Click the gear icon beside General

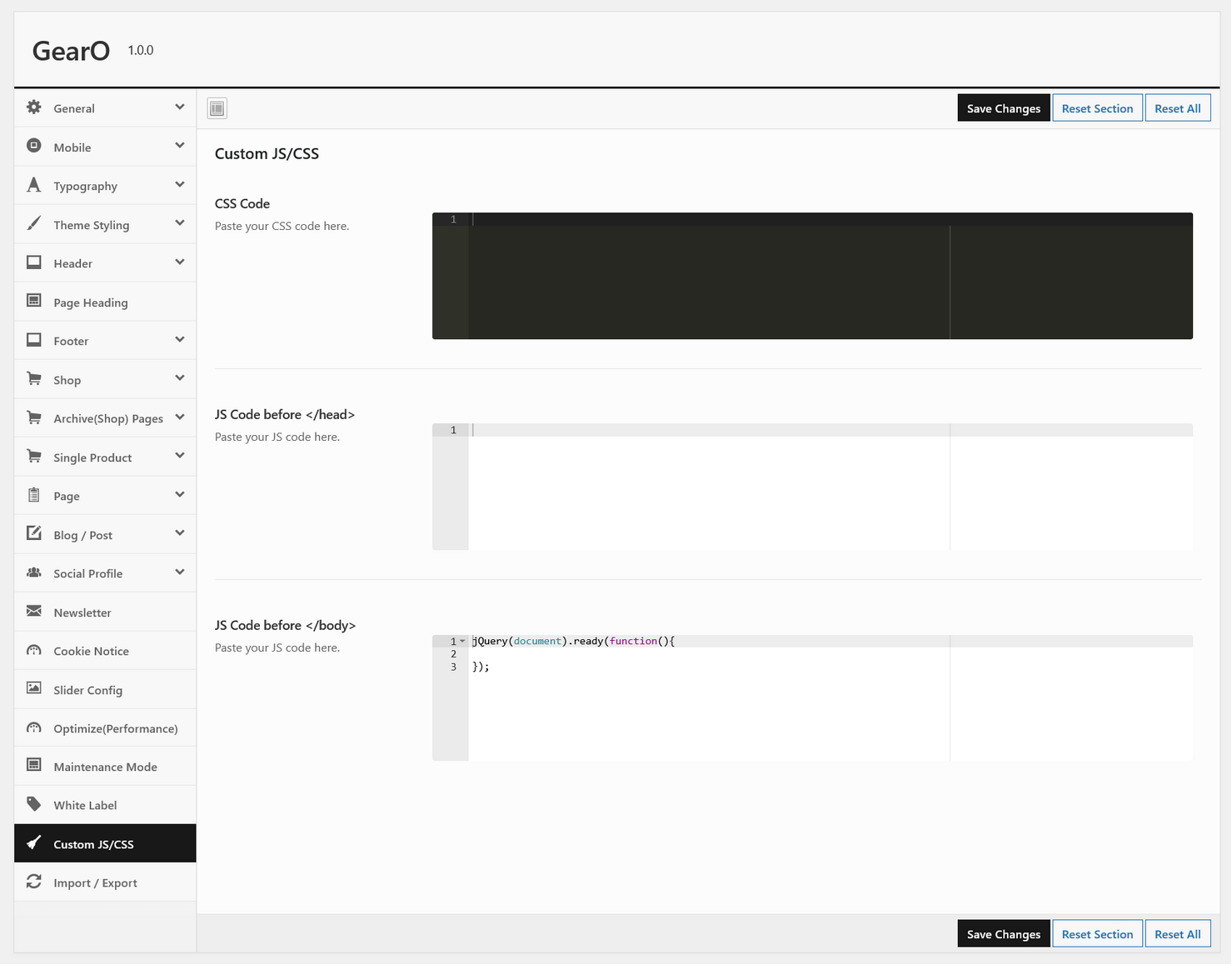[34, 107]
